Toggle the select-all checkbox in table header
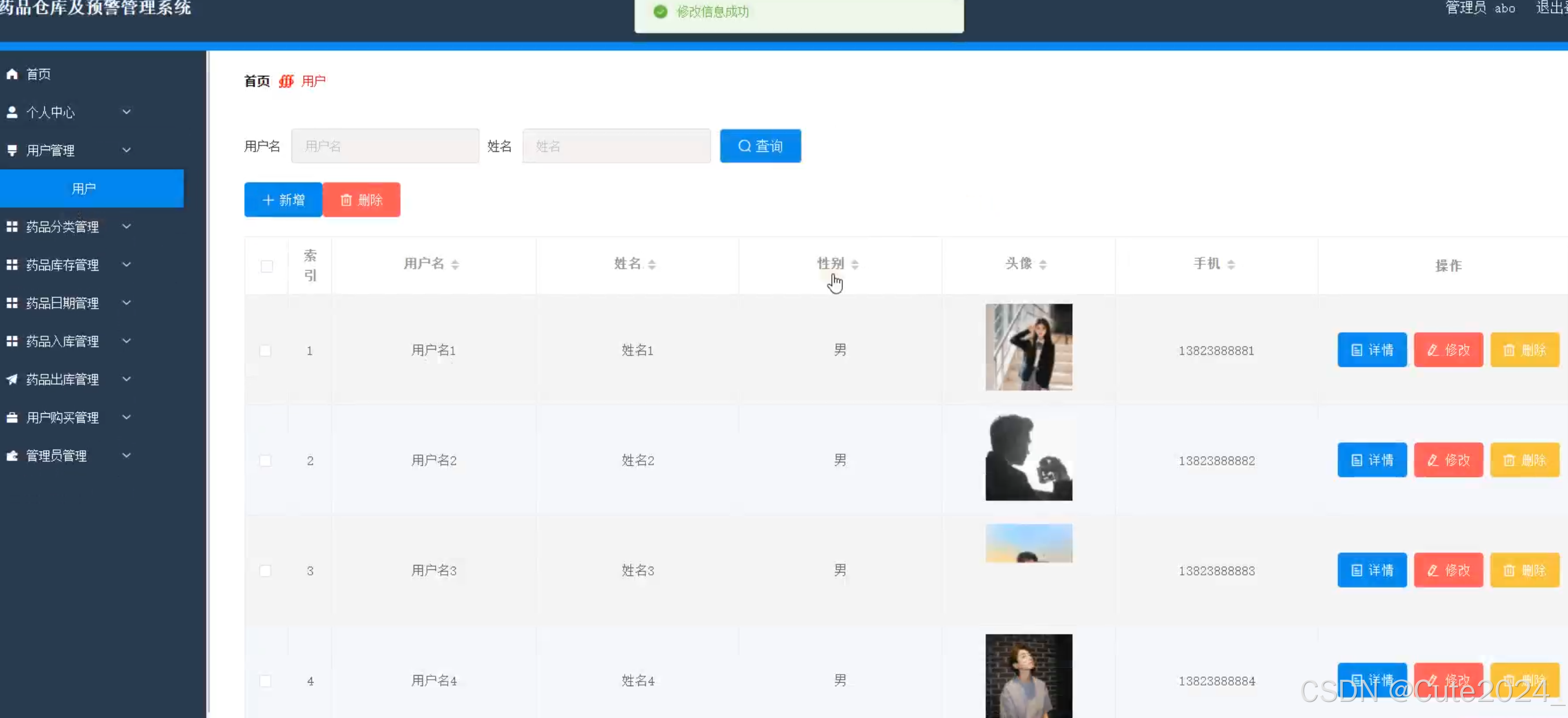 click(266, 266)
